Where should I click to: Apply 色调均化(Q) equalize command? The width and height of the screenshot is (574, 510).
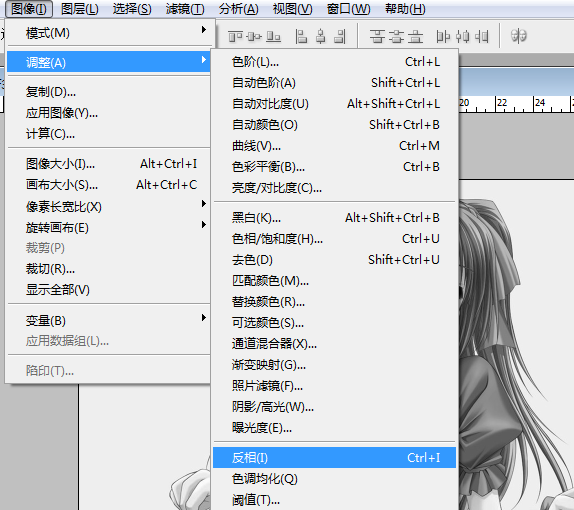[335, 479]
